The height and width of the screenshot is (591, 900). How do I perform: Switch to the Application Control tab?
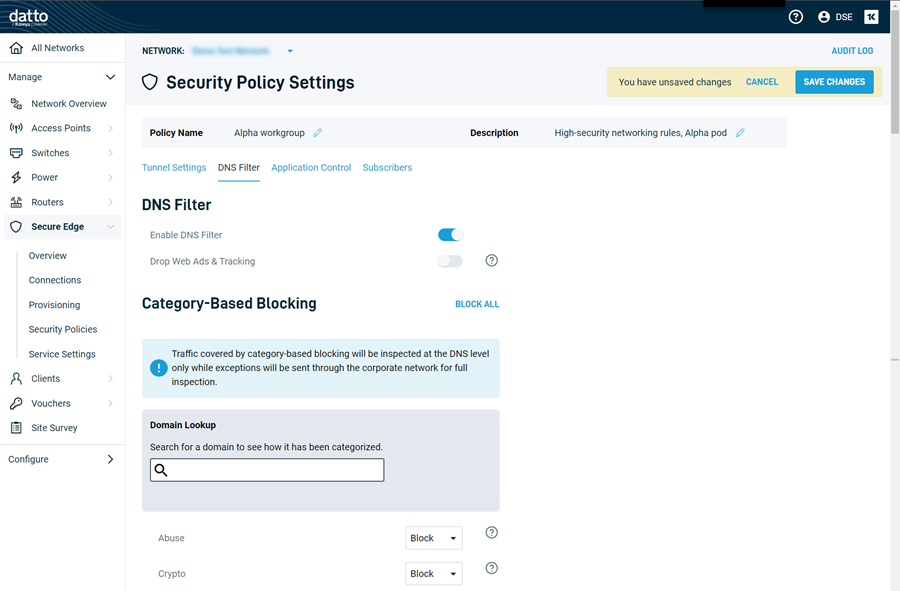click(x=311, y=167)
